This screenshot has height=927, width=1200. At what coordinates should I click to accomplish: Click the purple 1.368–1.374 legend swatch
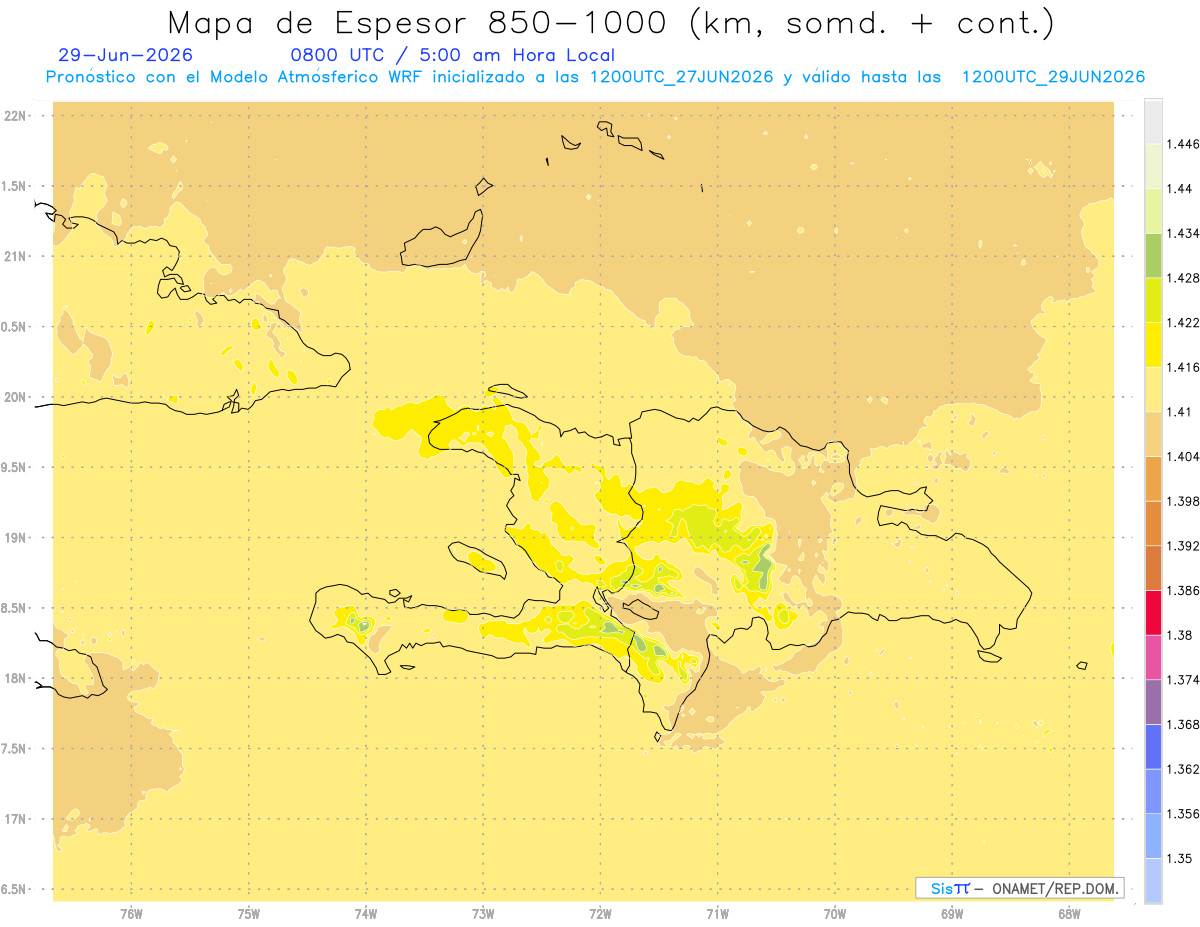[x=1153, y=702]
